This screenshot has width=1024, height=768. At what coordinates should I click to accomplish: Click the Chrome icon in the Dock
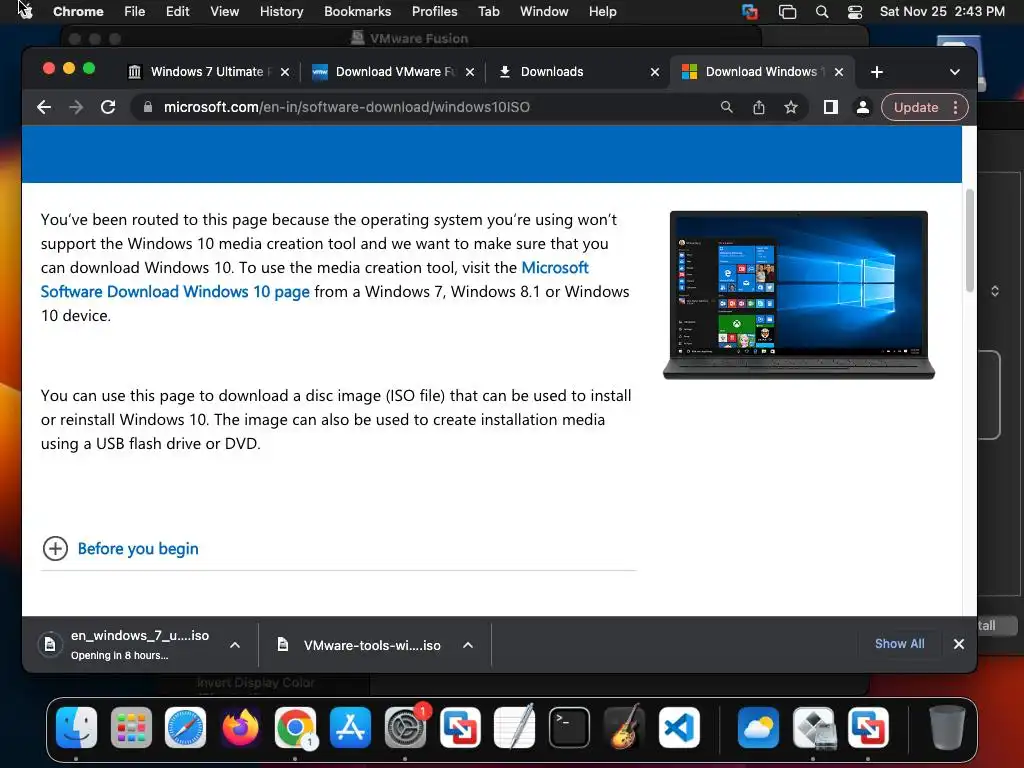tap(295, 727)
